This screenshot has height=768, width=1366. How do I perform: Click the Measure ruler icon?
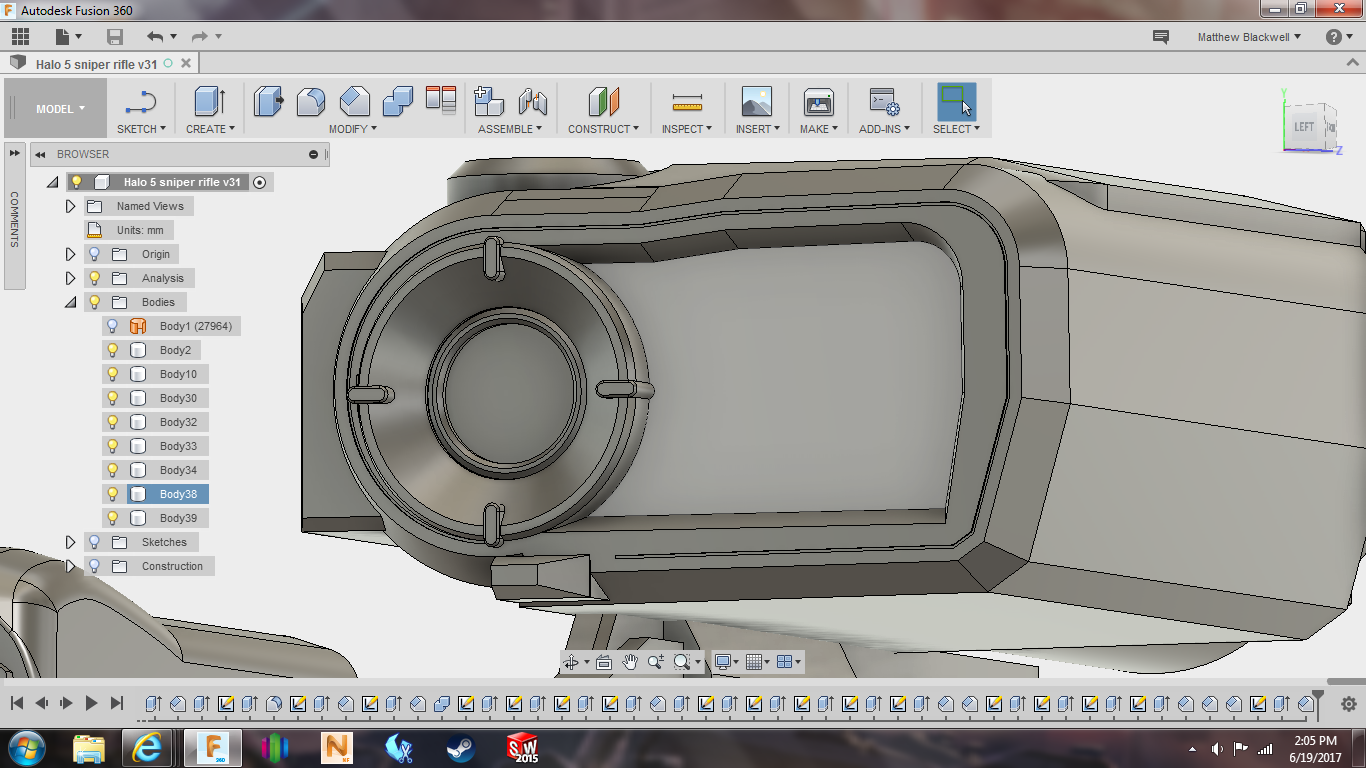pos(687,101)
